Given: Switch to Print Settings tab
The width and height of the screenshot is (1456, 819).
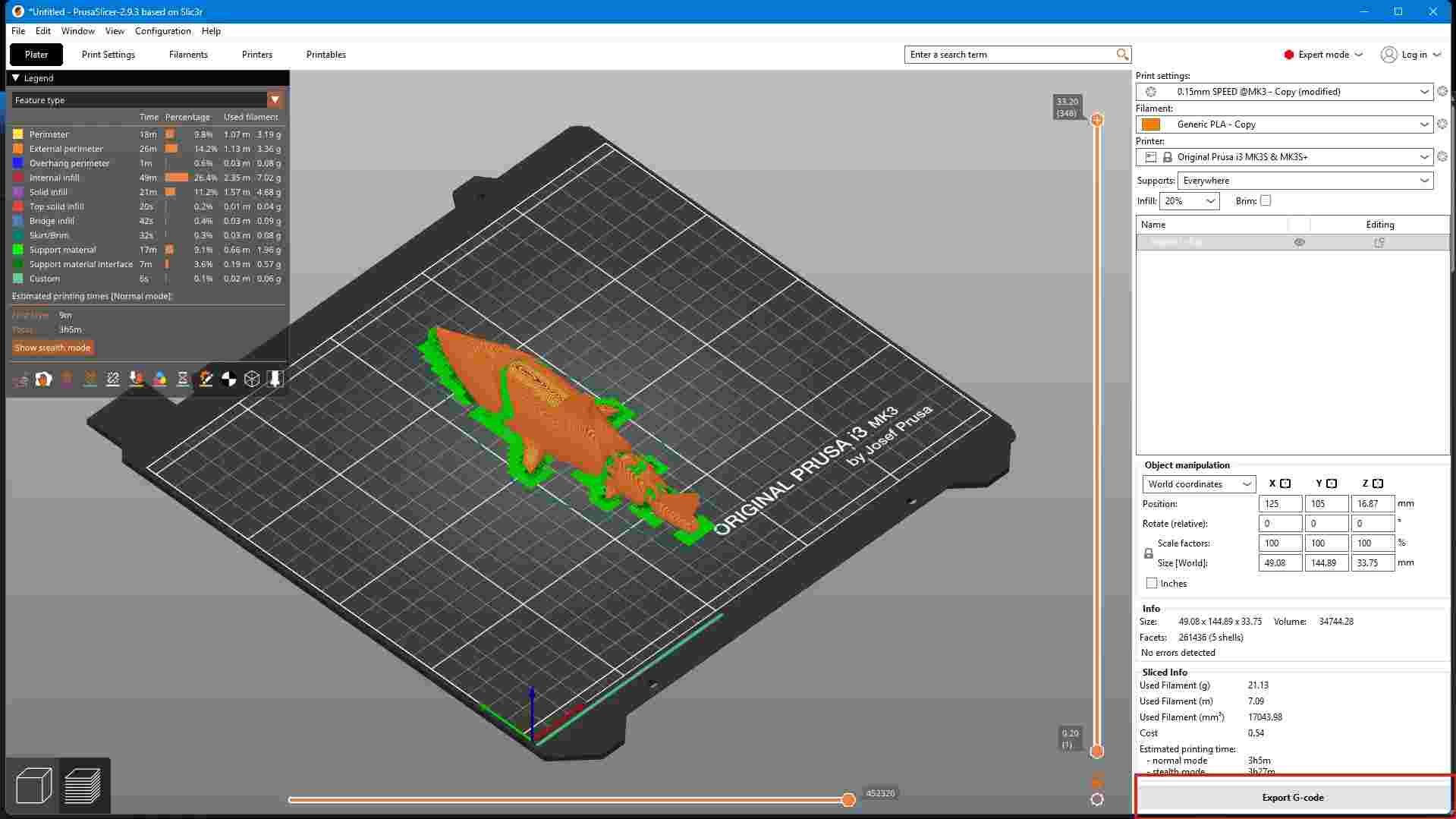Looking at the screenshot, I should coord(108,55).
